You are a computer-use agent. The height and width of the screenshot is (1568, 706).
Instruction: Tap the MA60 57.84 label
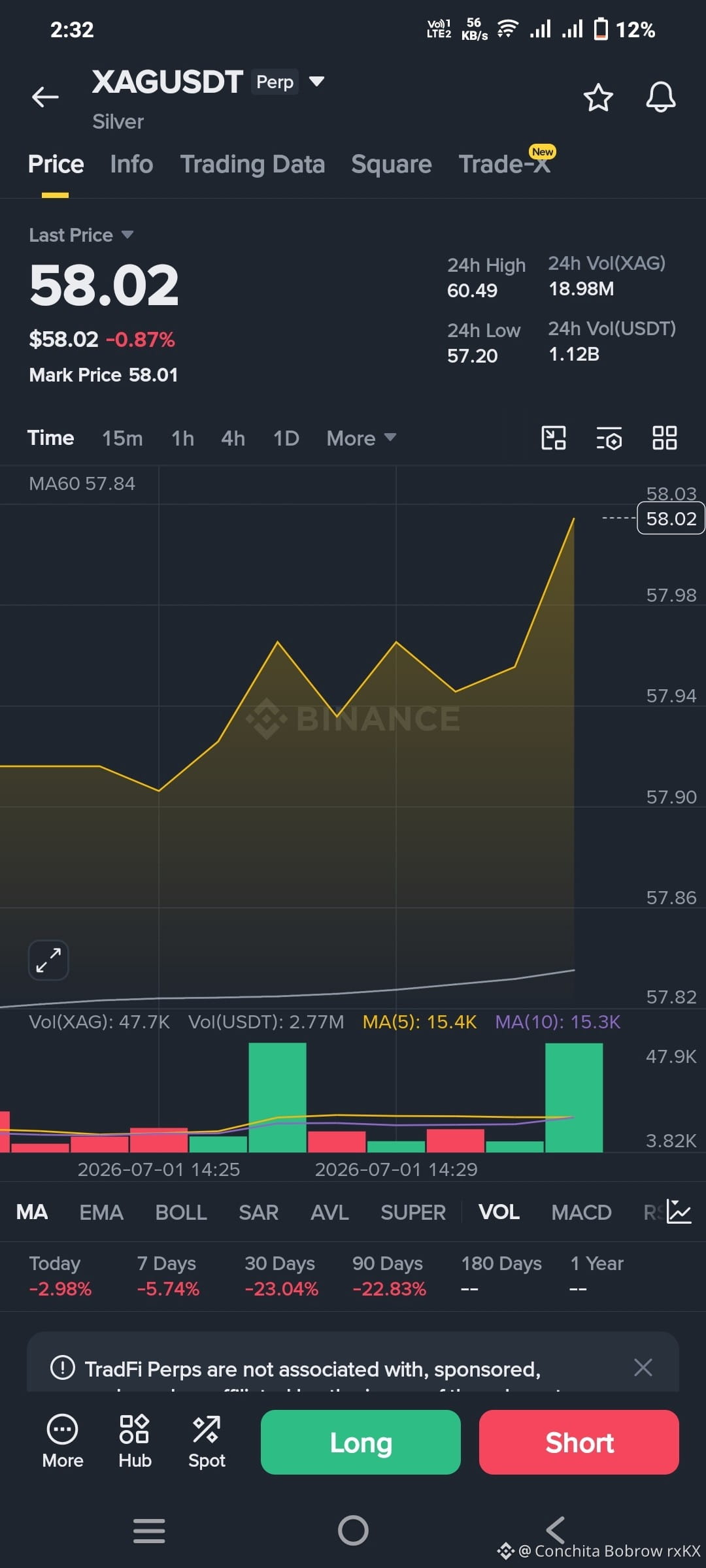(x=82, y=483)
